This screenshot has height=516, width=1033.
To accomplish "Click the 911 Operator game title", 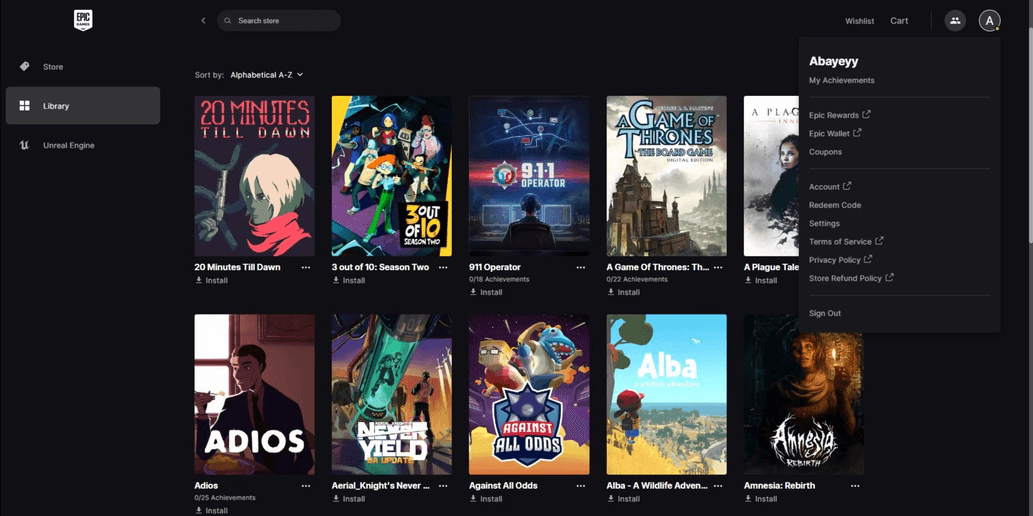I will click(x=495, y=267).
